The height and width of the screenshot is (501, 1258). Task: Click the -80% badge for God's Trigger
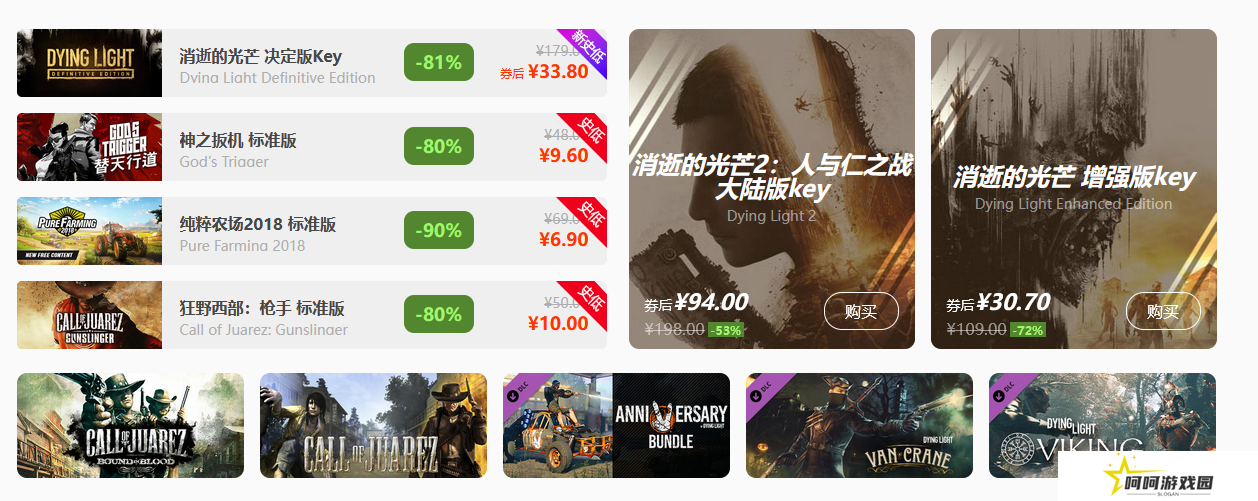[439, 146]
